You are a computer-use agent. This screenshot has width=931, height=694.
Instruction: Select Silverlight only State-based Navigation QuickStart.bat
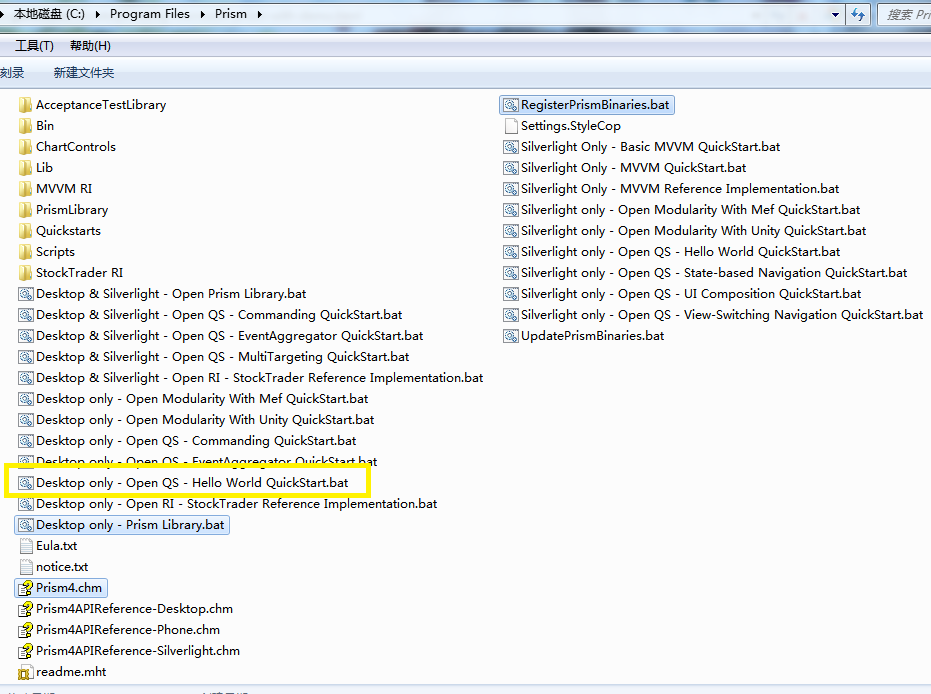705,273
